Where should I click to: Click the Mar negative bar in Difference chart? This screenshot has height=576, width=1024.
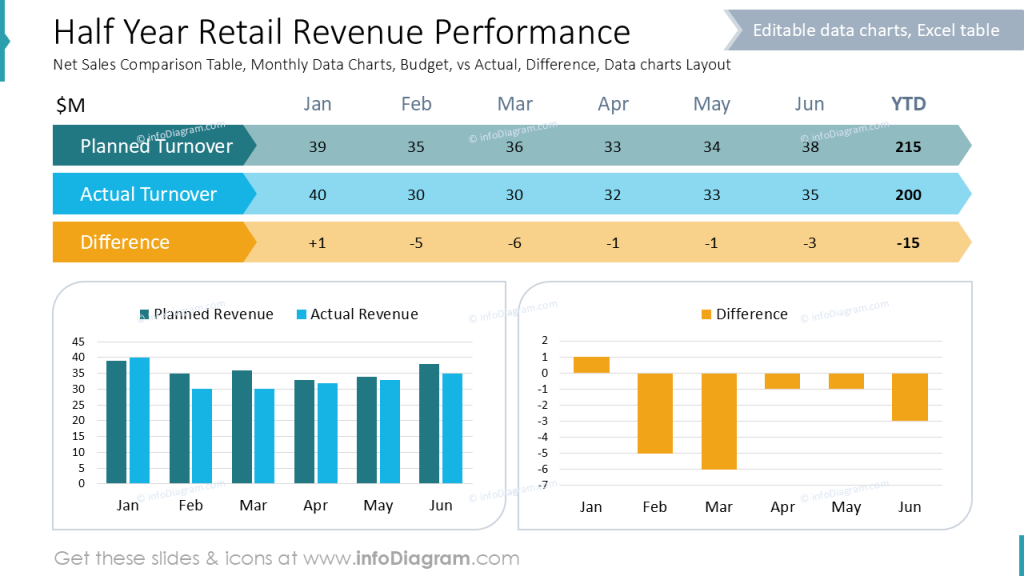(x=718, y=420)
